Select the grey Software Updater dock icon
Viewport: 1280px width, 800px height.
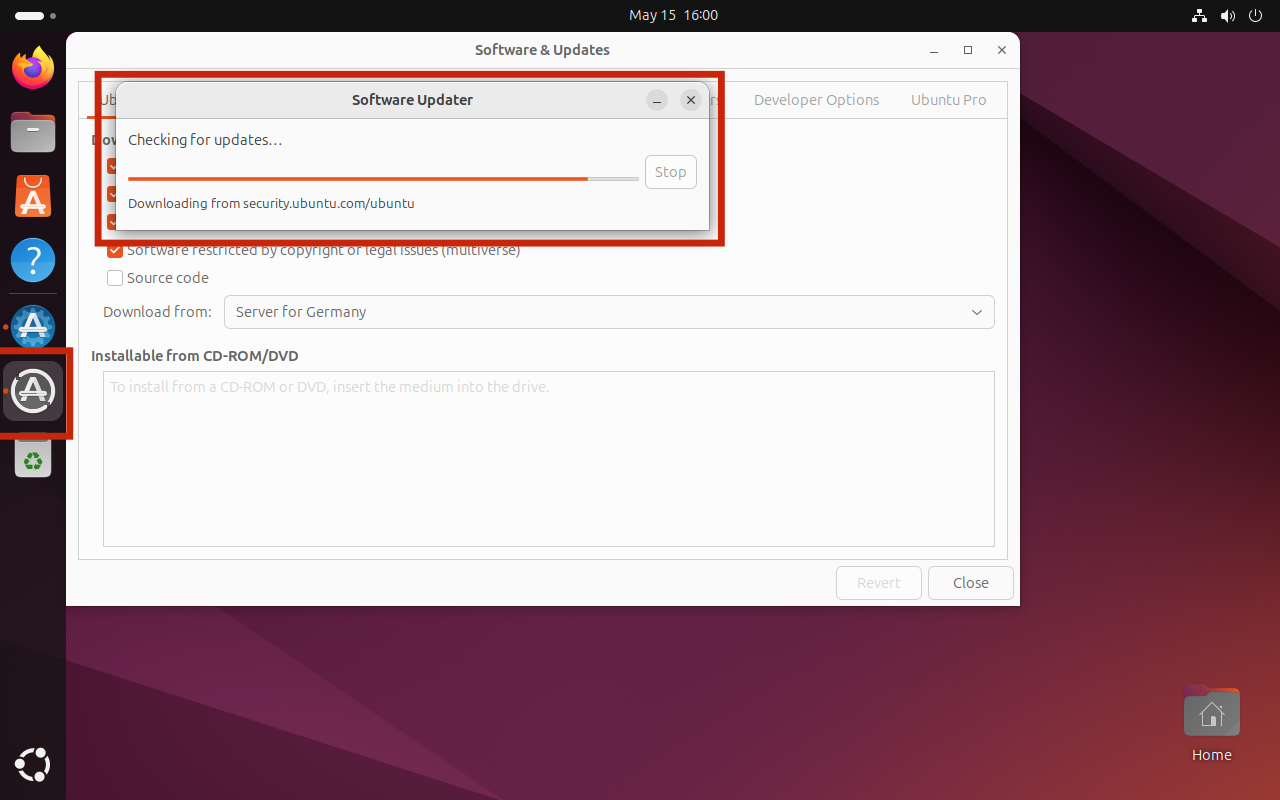pyautogui.click(x=33, y=391)
